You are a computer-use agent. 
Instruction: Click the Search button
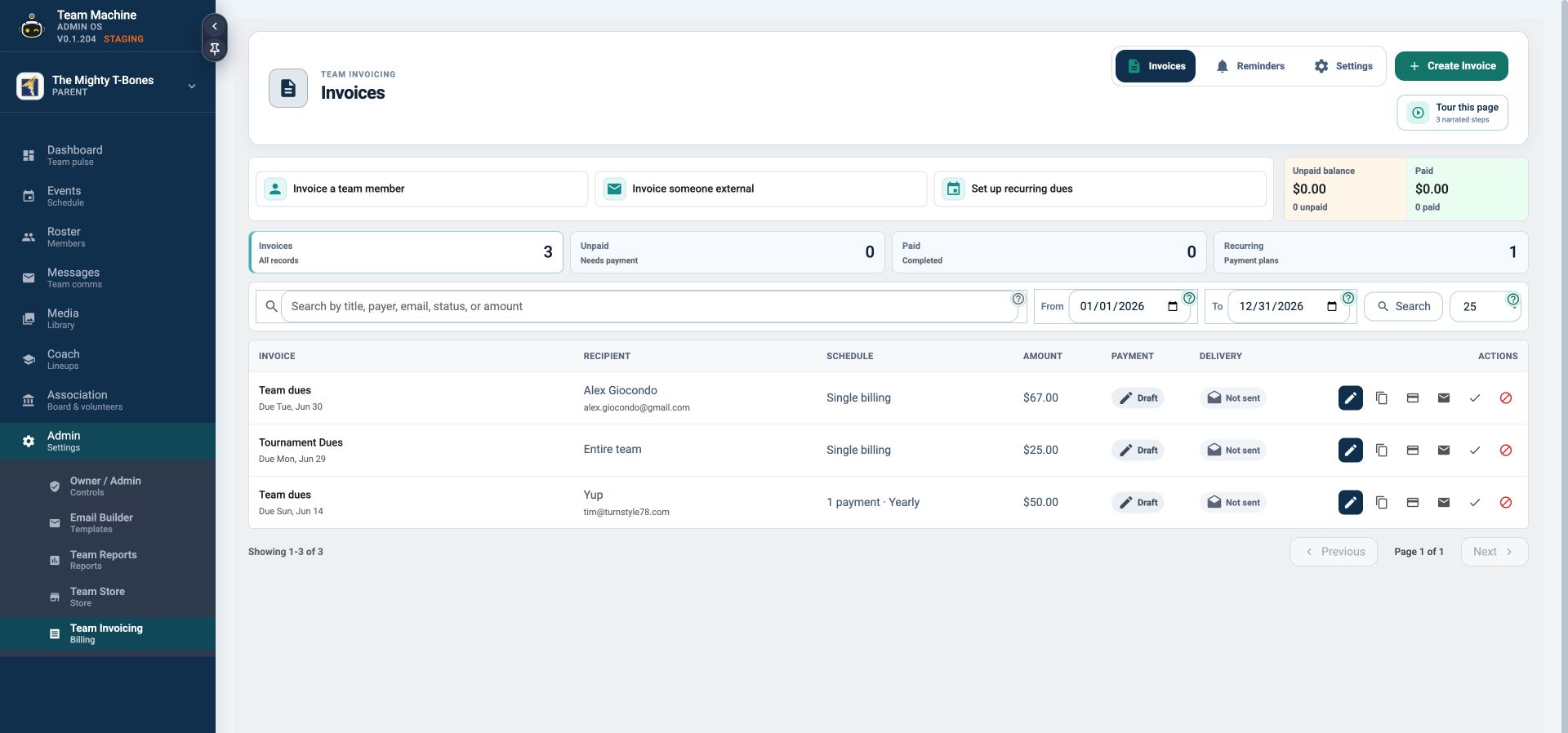click(1403, 307)
